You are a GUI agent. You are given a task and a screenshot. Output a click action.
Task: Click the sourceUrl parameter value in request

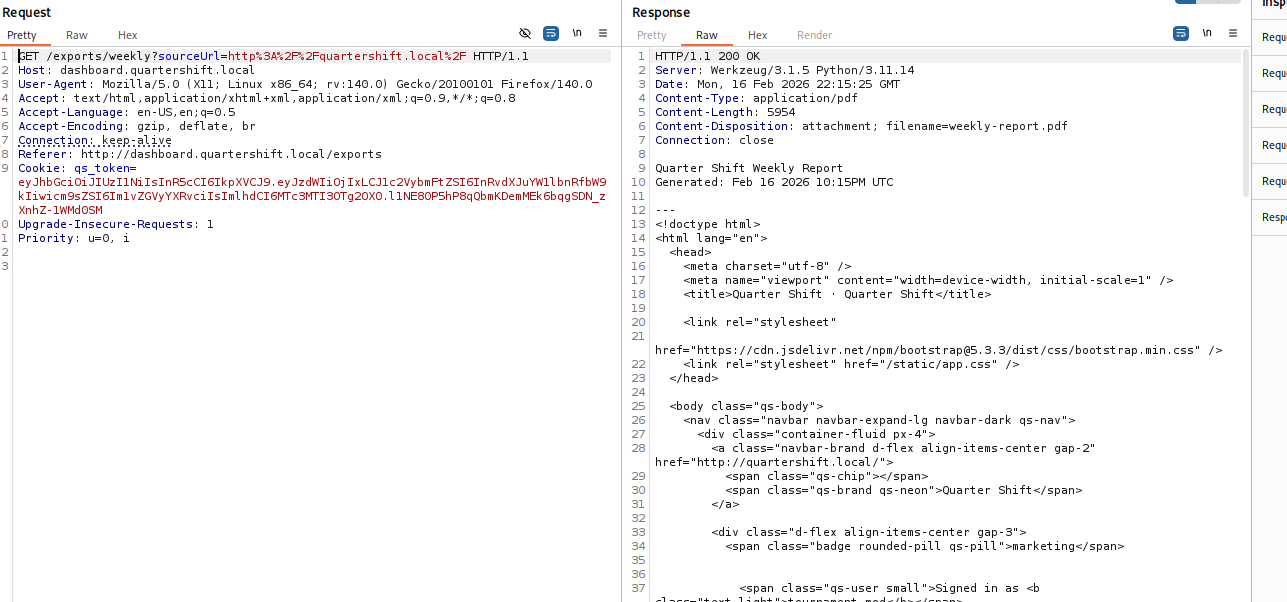point(347,56)
